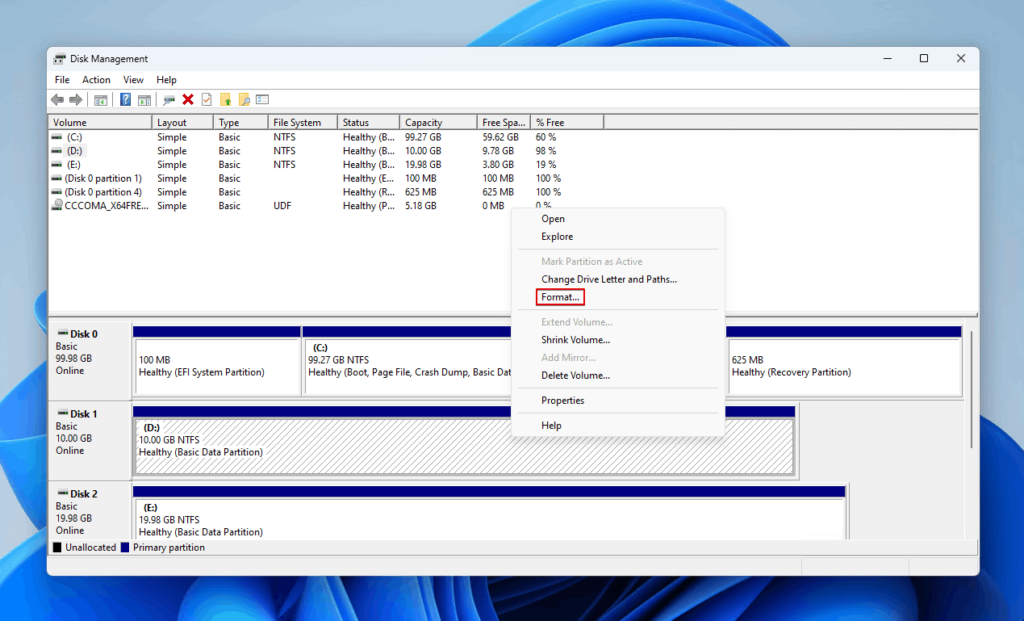Click the Forward navigation arrow toolbar icon
This screenshot has height=621, width=1024.
(x=74, y=99)
